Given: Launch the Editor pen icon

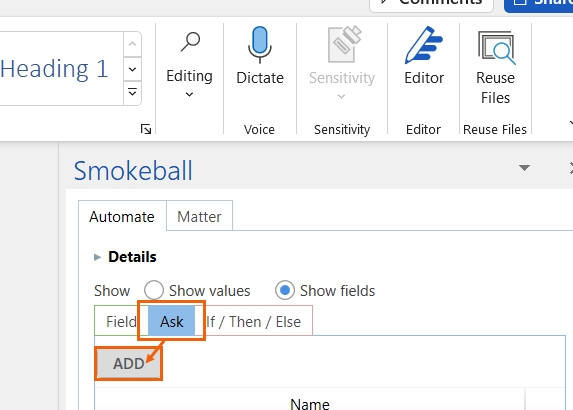Looking at the screenshot, I should (423, 45).
